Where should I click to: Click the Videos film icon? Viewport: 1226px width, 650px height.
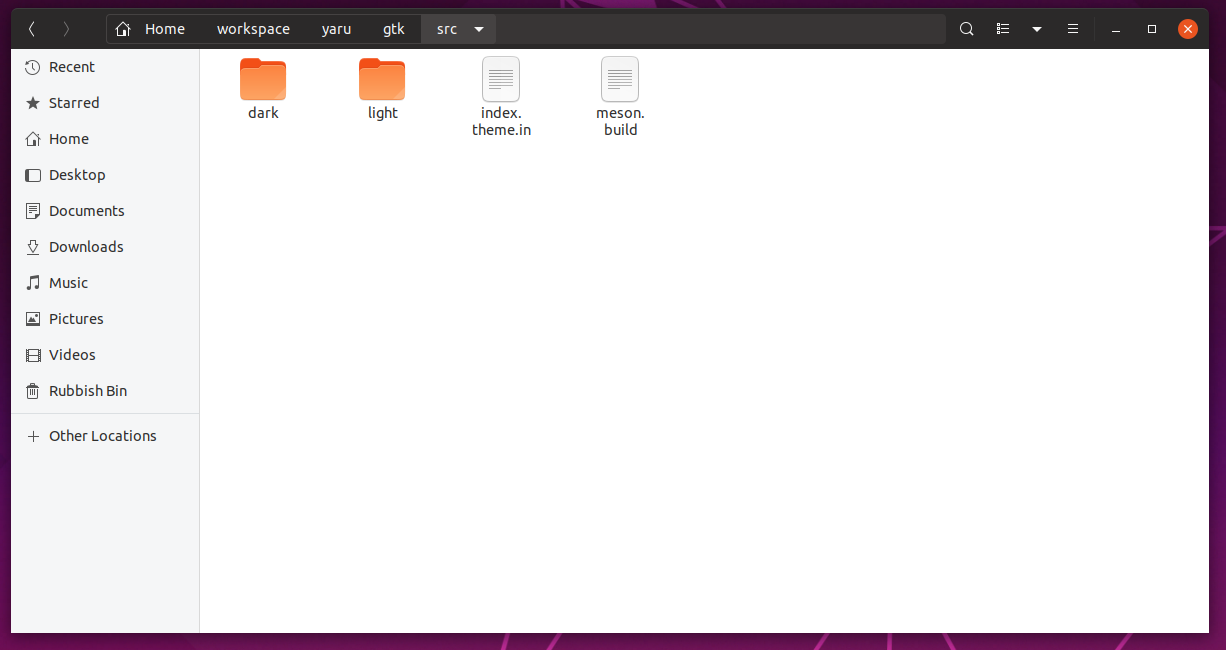(x=33, y=355)
